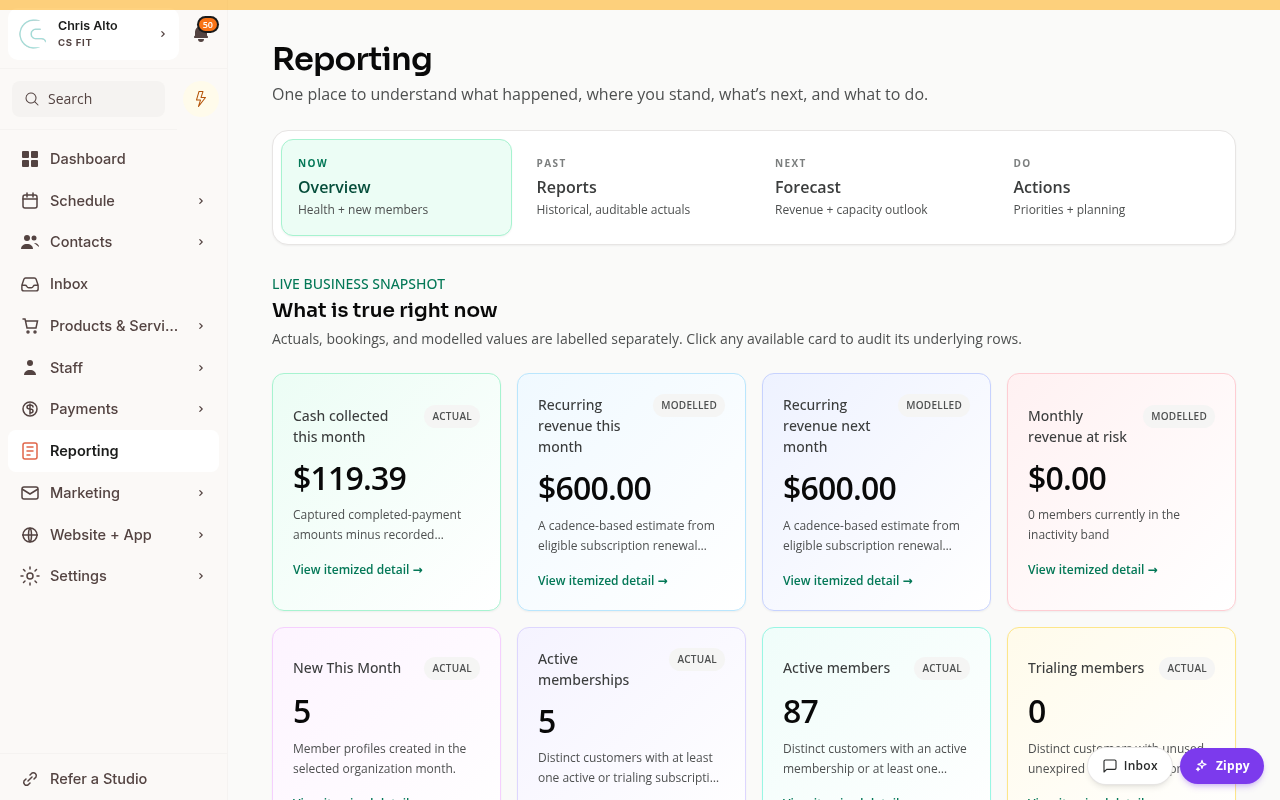Open Dashboard in the sidebar
This screenshot has height=800, width=1280.
(x=113, y=159)
